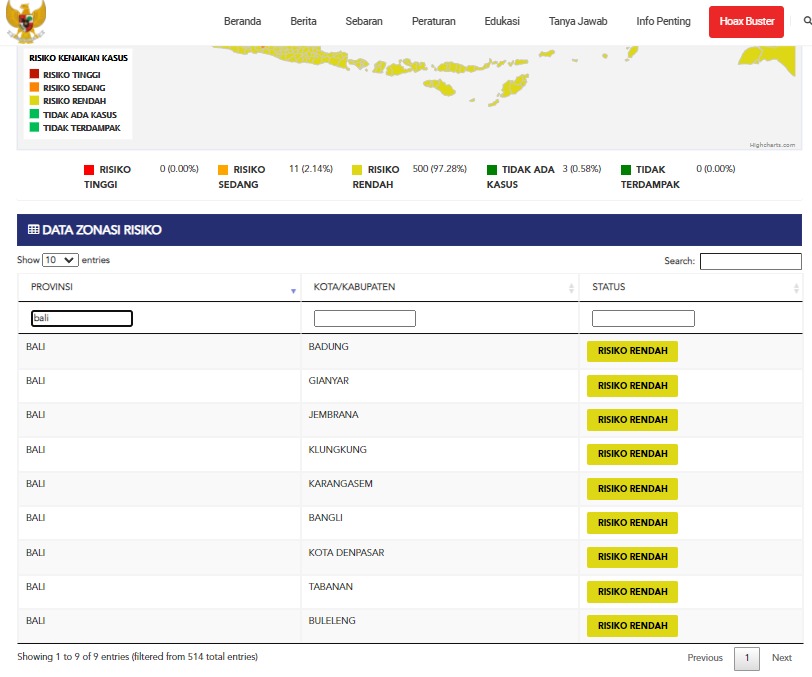812x677 pixels.
Task: Open the Beranda menu item
Action: tap(243, 21)
